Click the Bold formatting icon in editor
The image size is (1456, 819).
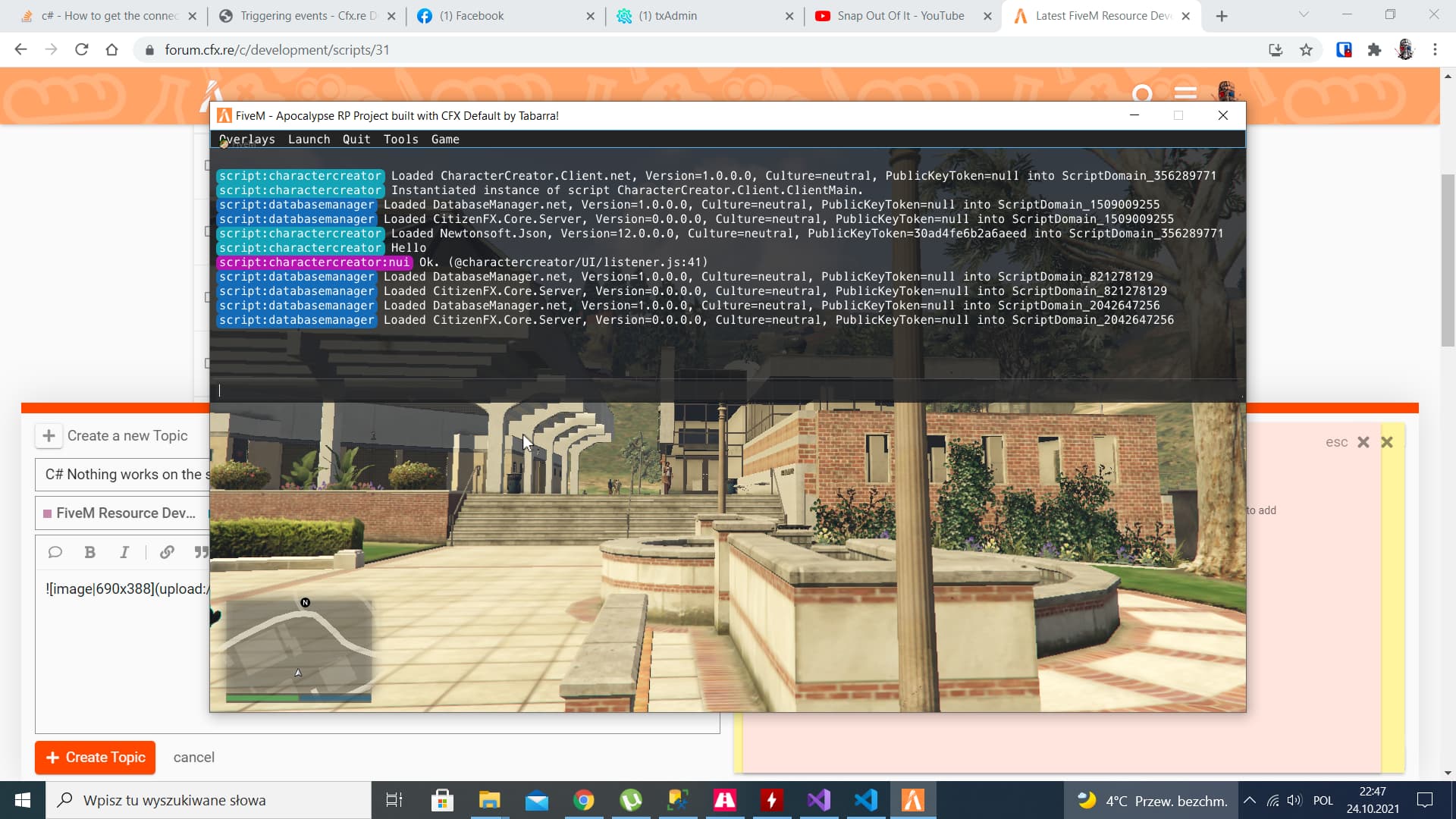[x=89, y=552]
